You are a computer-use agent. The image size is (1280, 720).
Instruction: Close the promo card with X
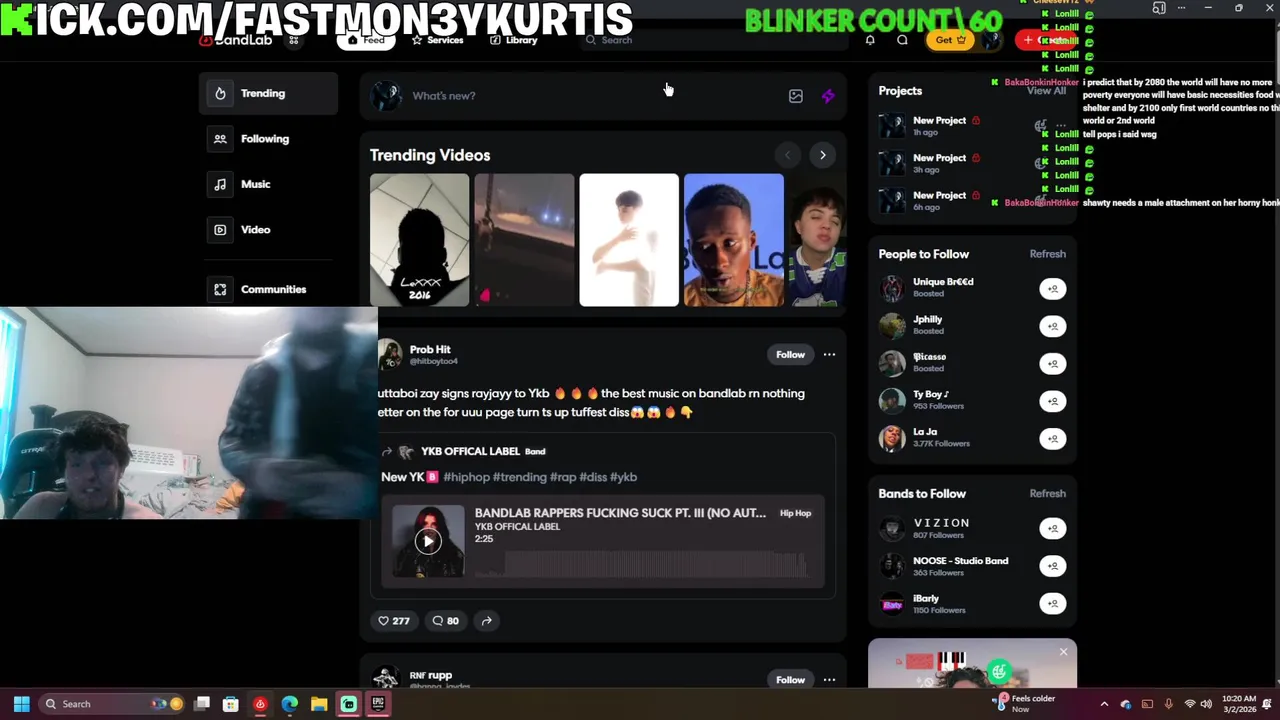pyautogui.click(x=1063, y=652)
